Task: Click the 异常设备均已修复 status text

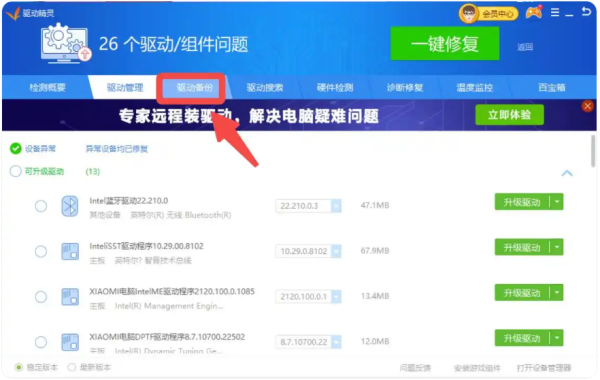Action: [x=117, y=148]
